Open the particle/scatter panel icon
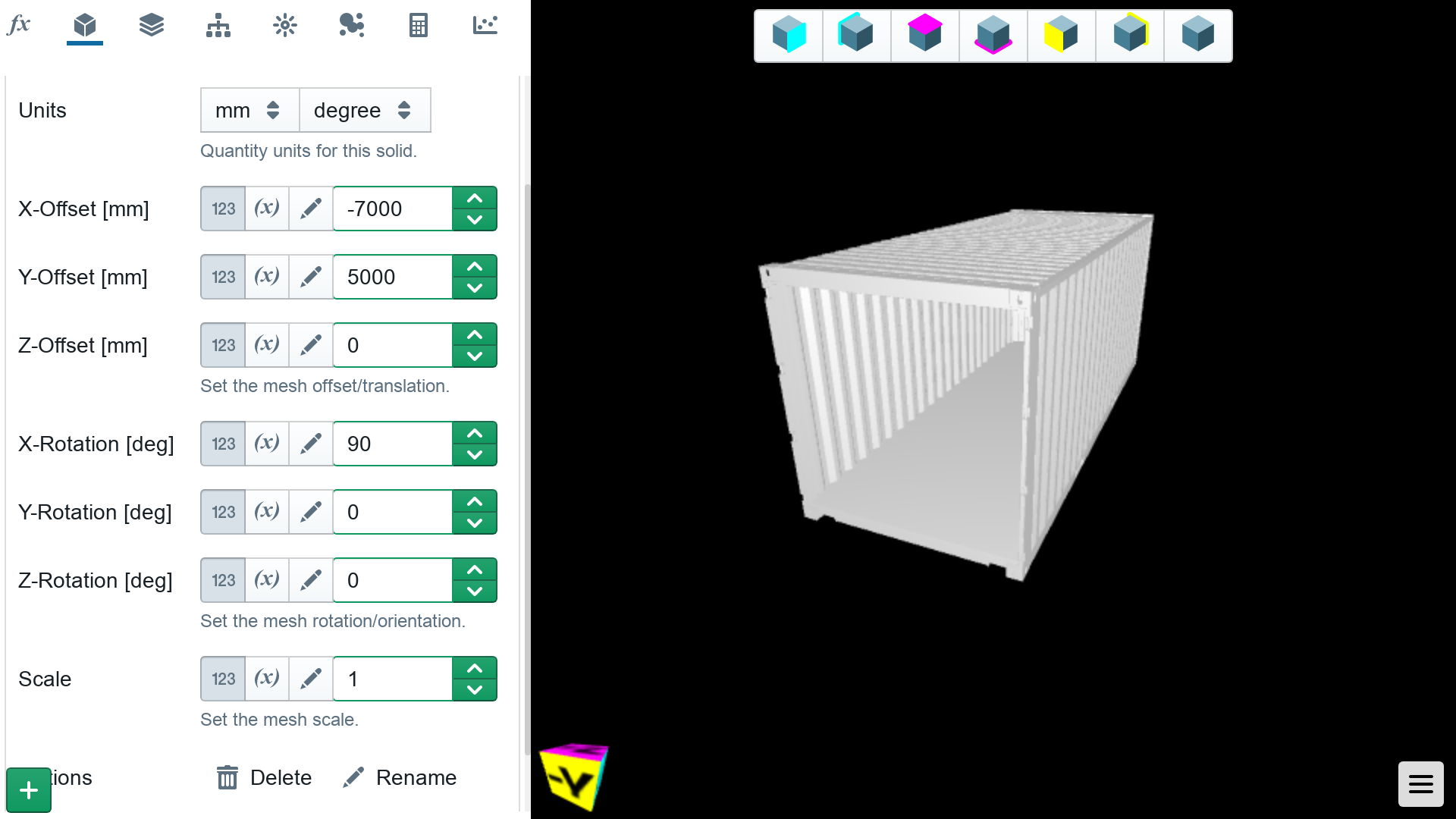The height and width of the screenshot is (819, 1456). click(x=350, y=25)
